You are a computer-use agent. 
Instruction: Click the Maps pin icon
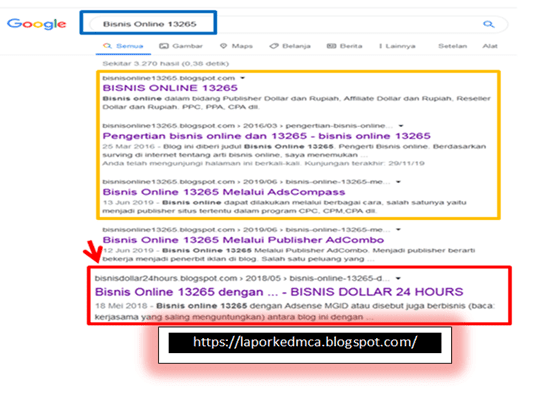tap(224, 46)
